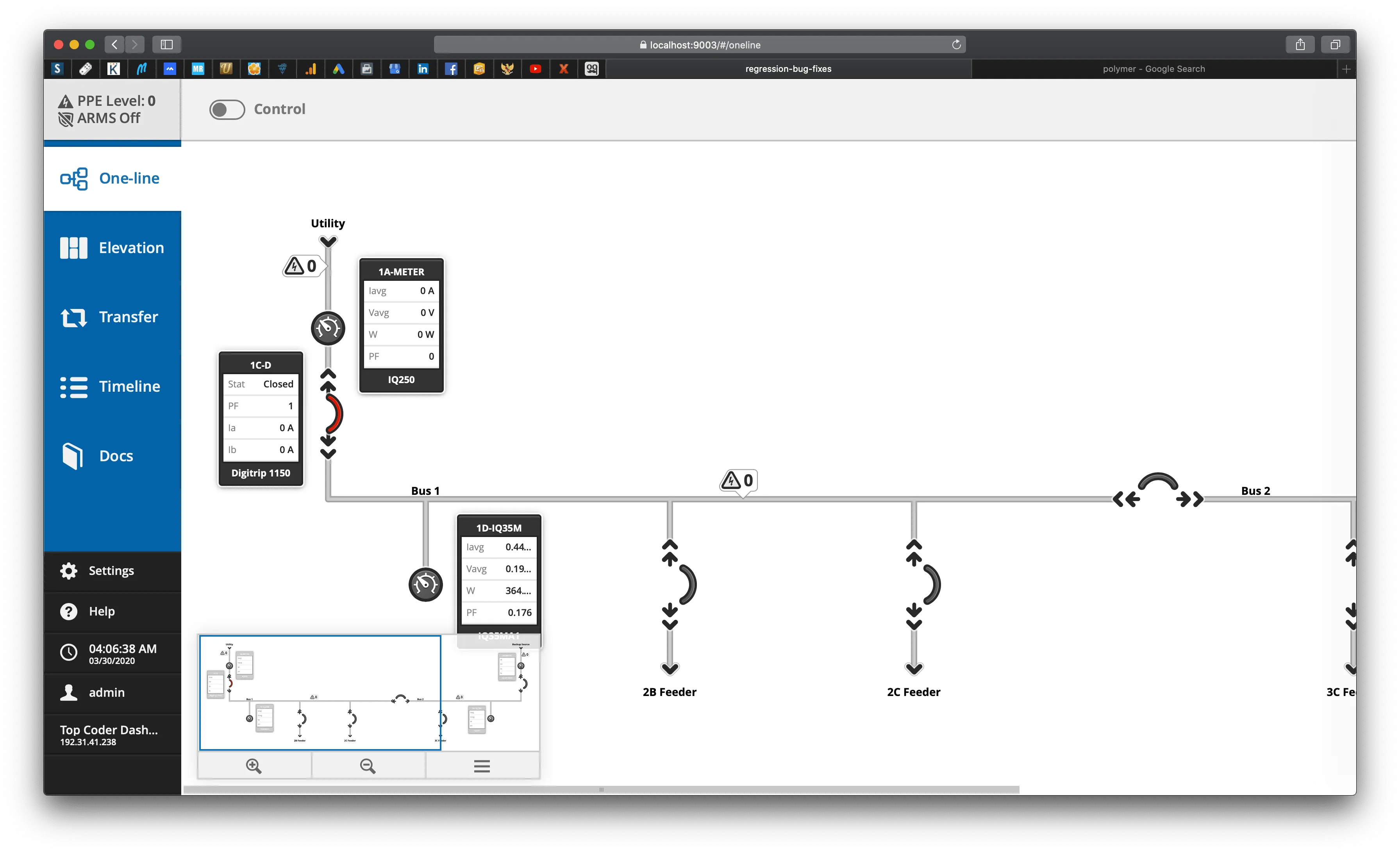The width and height of the screenshot is (1400, 853).
Task: Click the Utility source arrow
Action: pyautogui.click(x=328, y=242)
